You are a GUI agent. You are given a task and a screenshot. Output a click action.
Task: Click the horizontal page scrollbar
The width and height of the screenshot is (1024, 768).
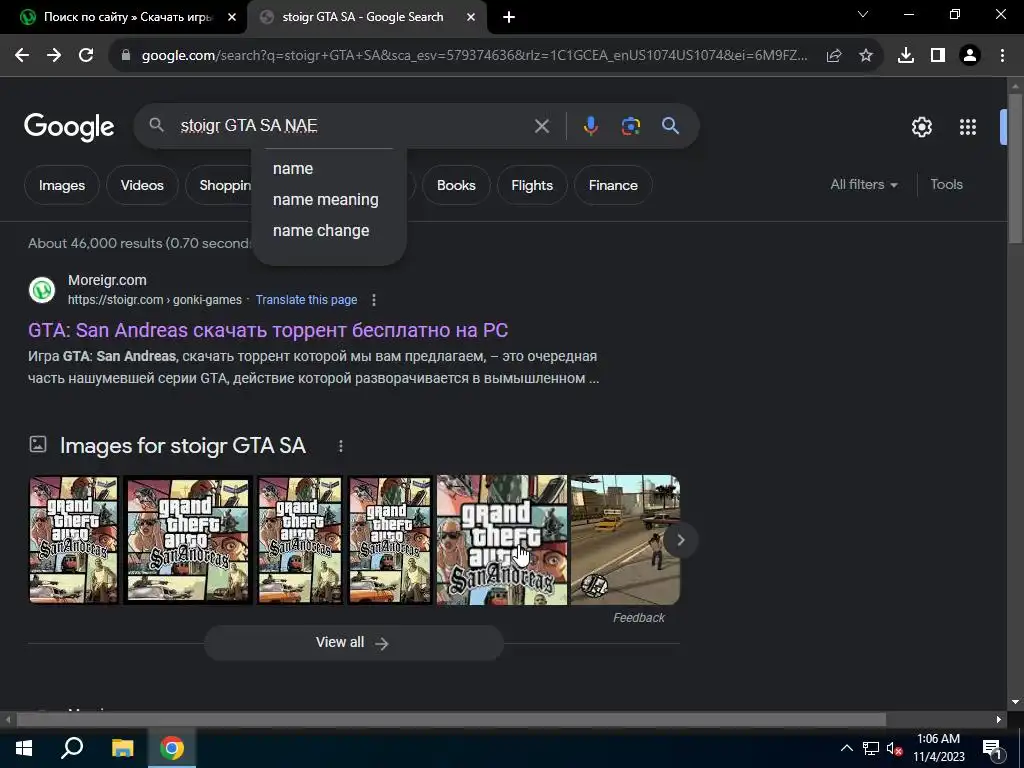[451, 720]
